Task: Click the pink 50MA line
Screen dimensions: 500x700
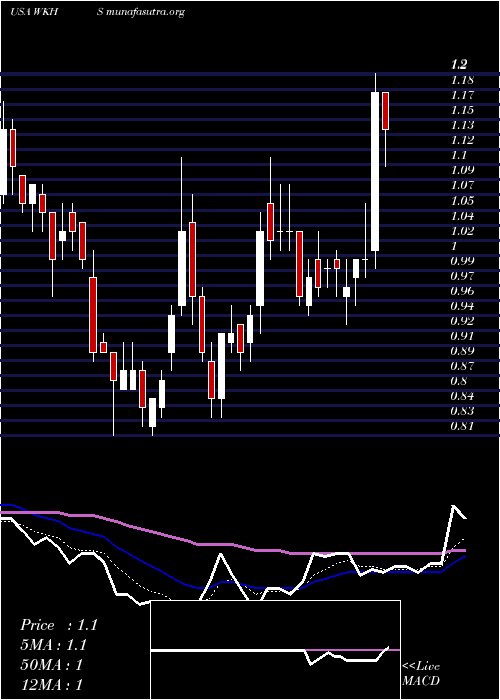Action: click(232, 545)
